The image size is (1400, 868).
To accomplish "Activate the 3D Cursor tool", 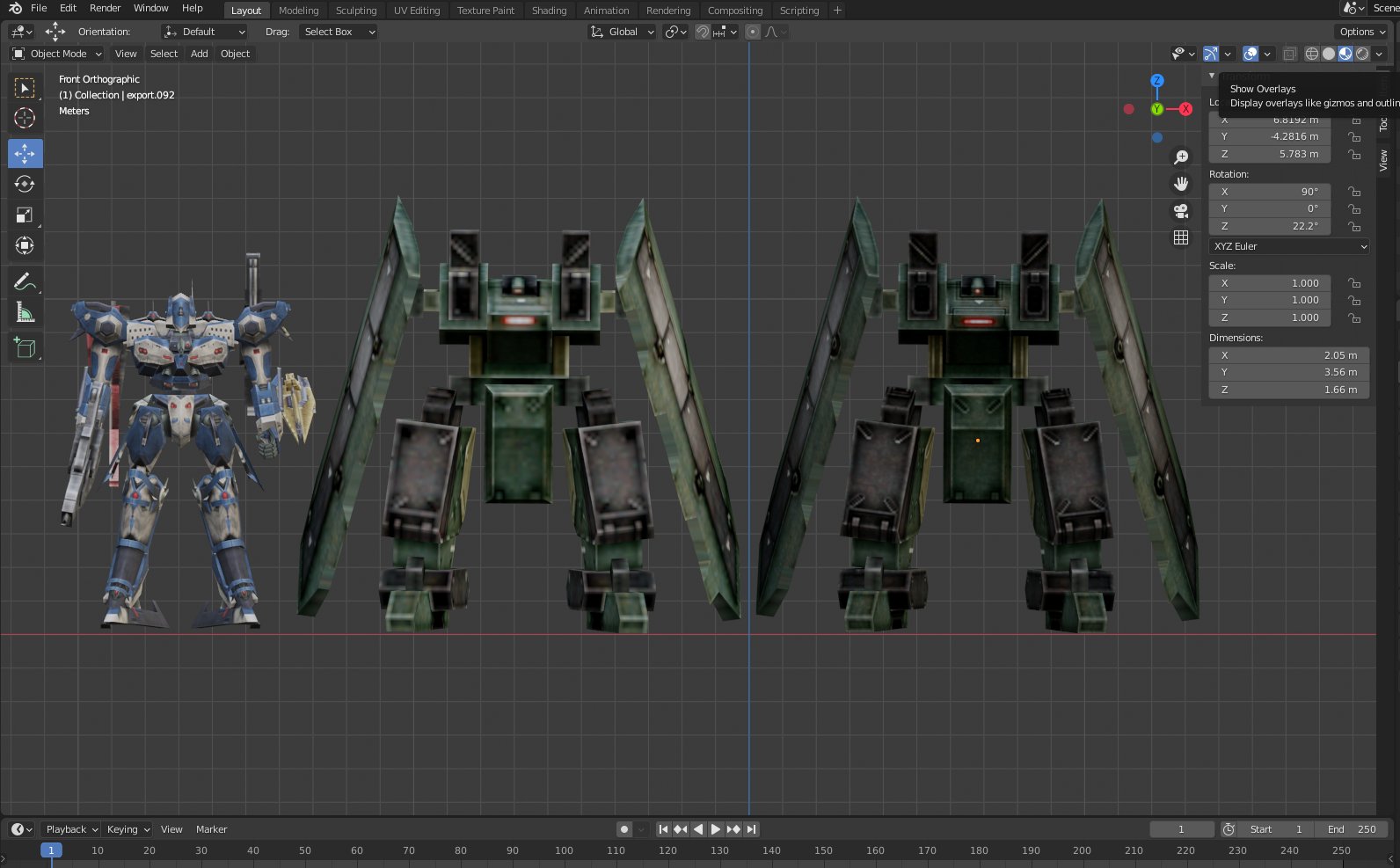I will (25, 119).
